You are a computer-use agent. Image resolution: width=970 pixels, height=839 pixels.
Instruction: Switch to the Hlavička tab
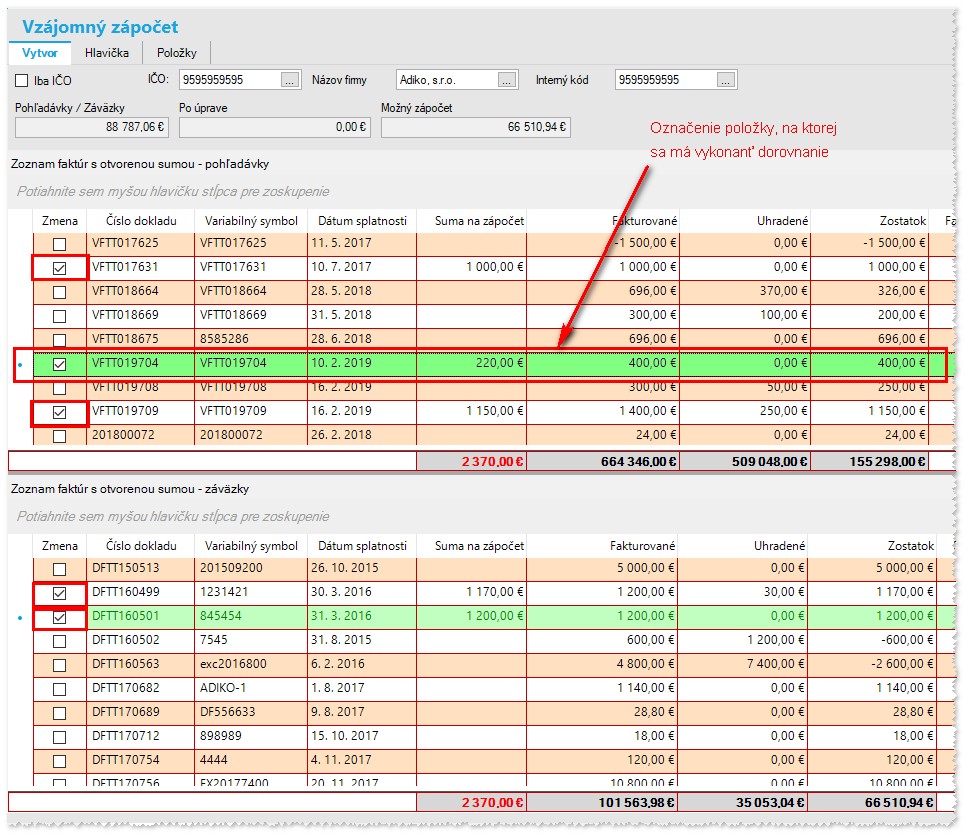(x=107, y=53)
